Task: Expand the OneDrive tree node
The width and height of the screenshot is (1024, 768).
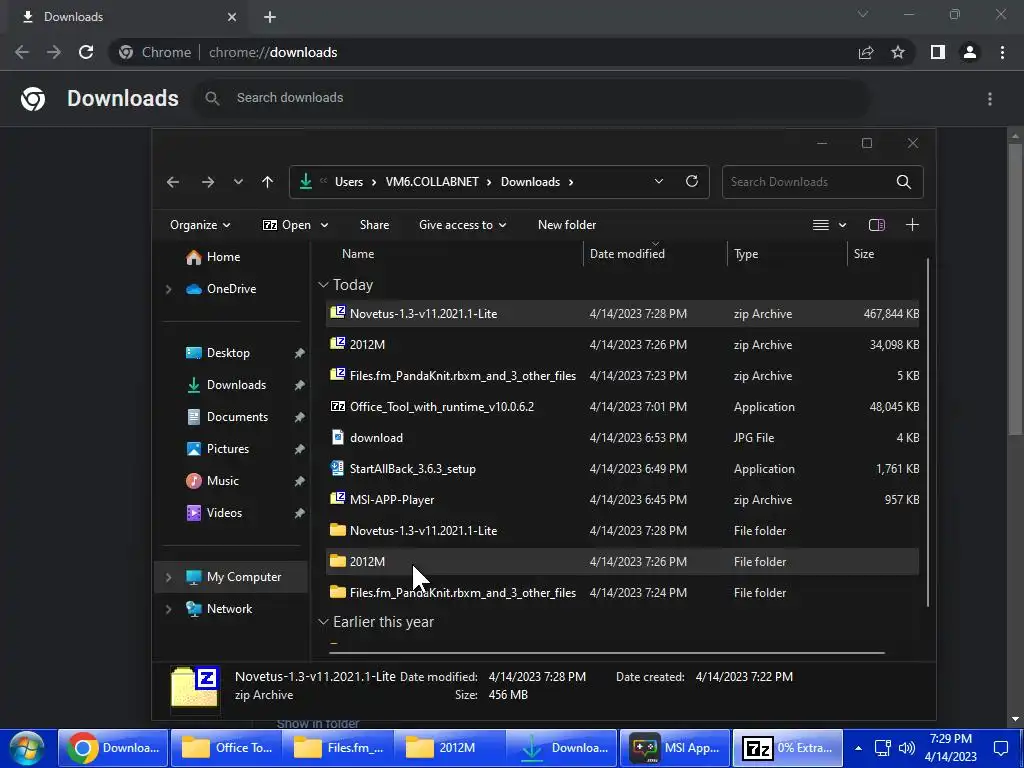Action: click(x=168, y=289)
